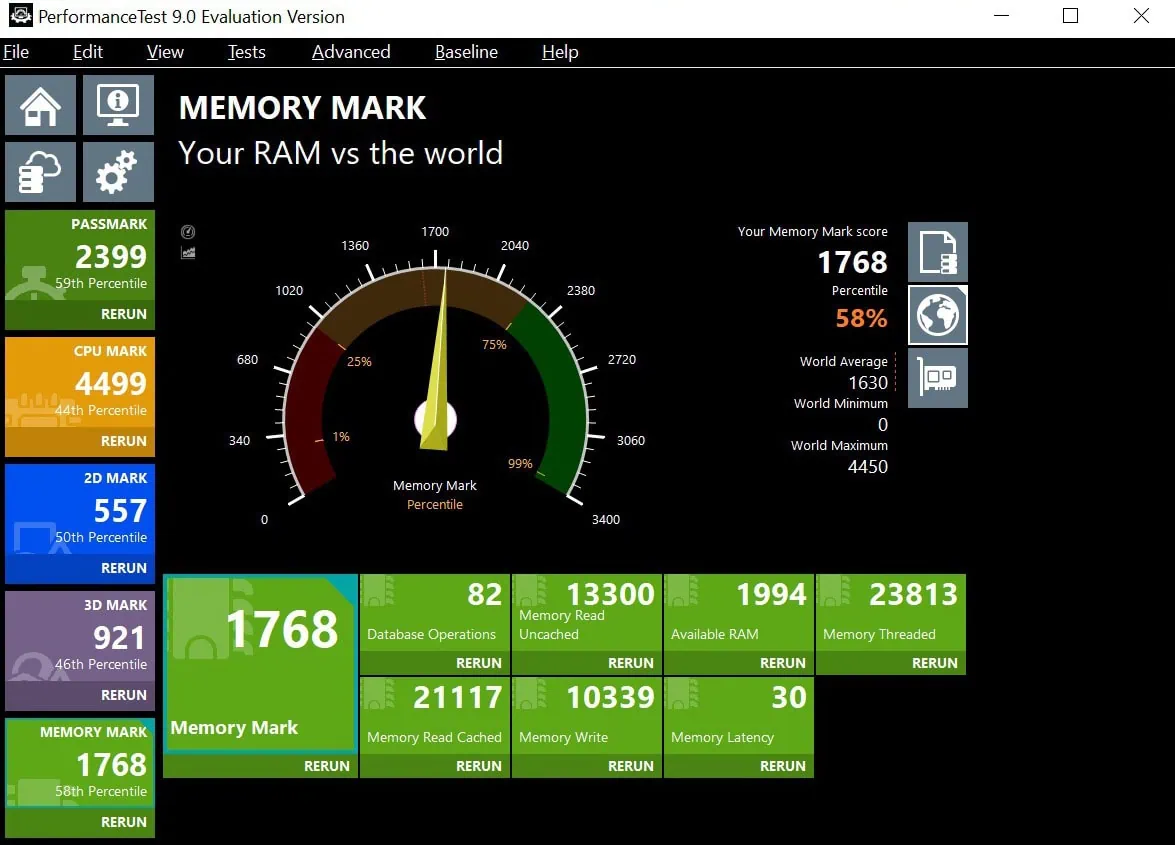Click the PassMark overall score tile
Image resolution: width=1175 pixels, height=845 pixels.
click(80, 256)
